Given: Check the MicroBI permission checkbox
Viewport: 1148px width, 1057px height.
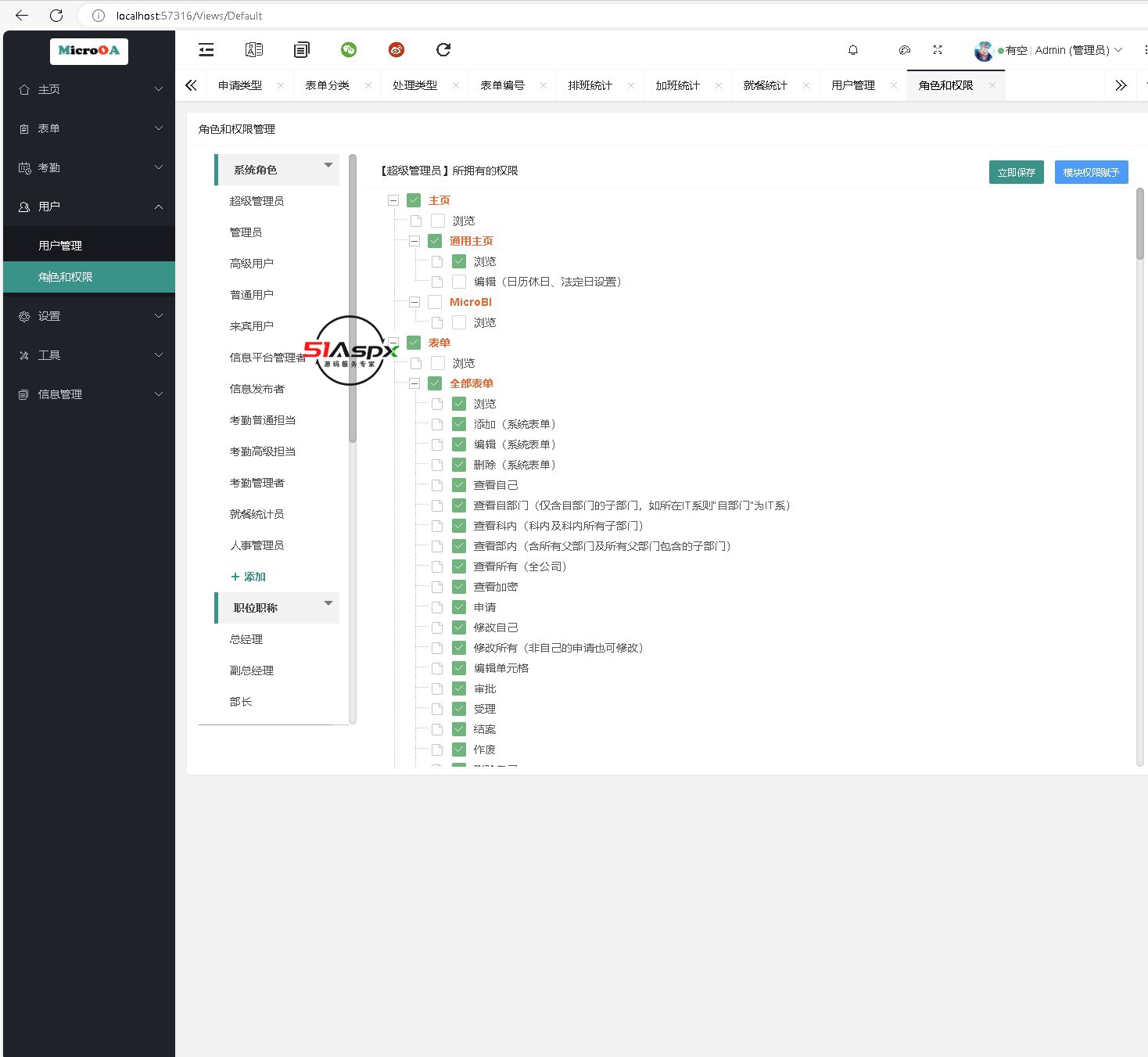Looking at the screenshot, I should click(435, 302).
